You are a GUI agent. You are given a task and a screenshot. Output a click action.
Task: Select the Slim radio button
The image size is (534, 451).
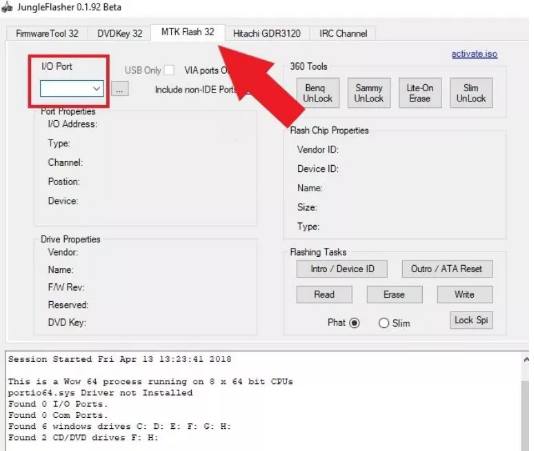[384, 323]
